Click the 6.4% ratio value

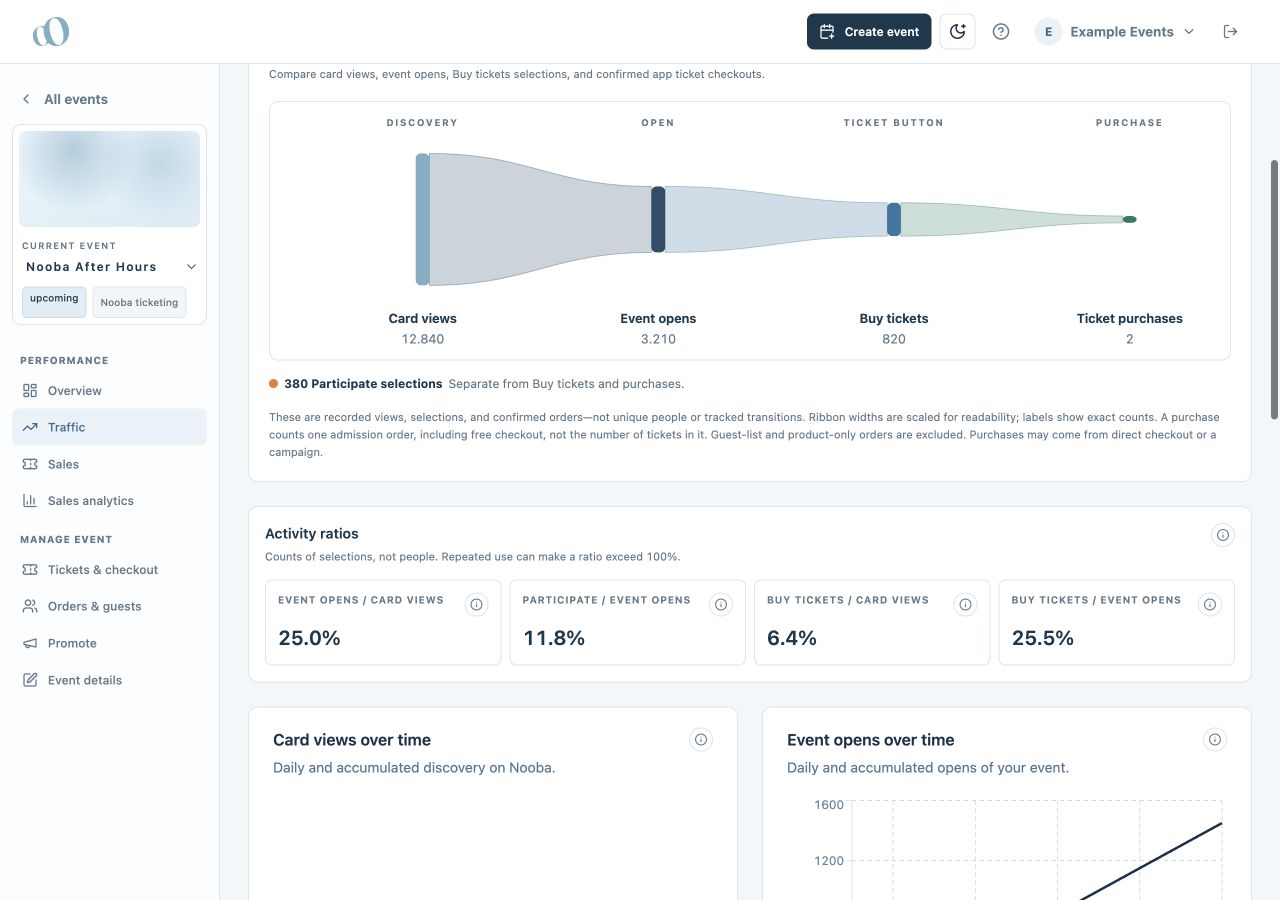point(792,638)
